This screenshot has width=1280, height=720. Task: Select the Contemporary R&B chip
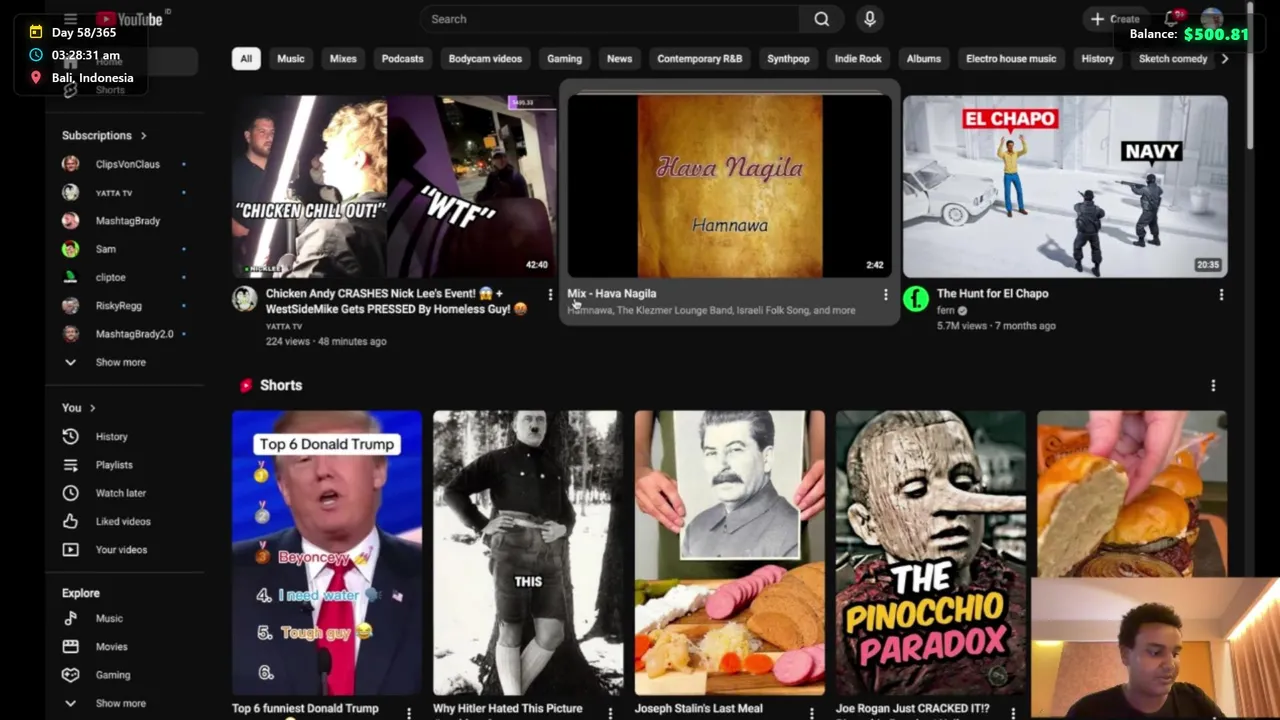[x=699, y=58]
